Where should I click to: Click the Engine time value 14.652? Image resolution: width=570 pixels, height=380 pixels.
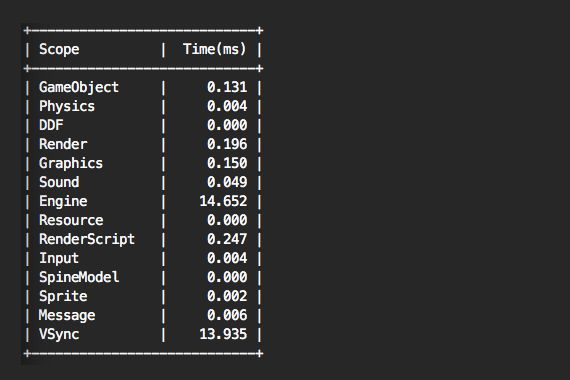point(223,201)
